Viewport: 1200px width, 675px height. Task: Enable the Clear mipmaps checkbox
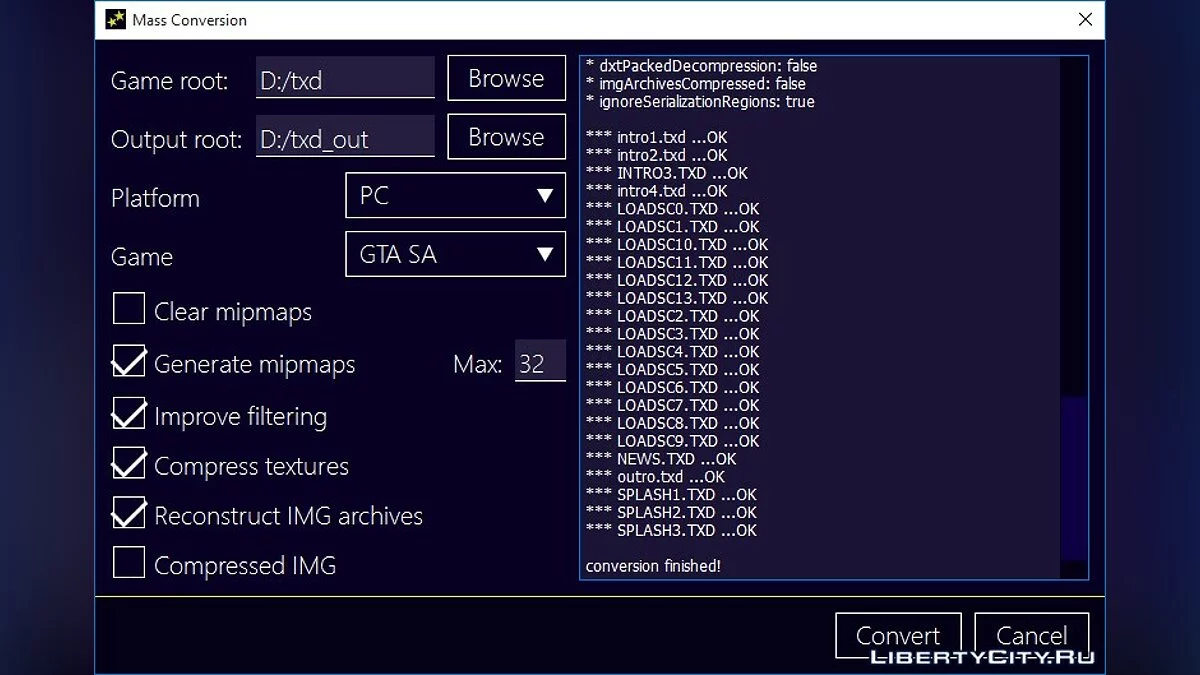coord(129,310)
